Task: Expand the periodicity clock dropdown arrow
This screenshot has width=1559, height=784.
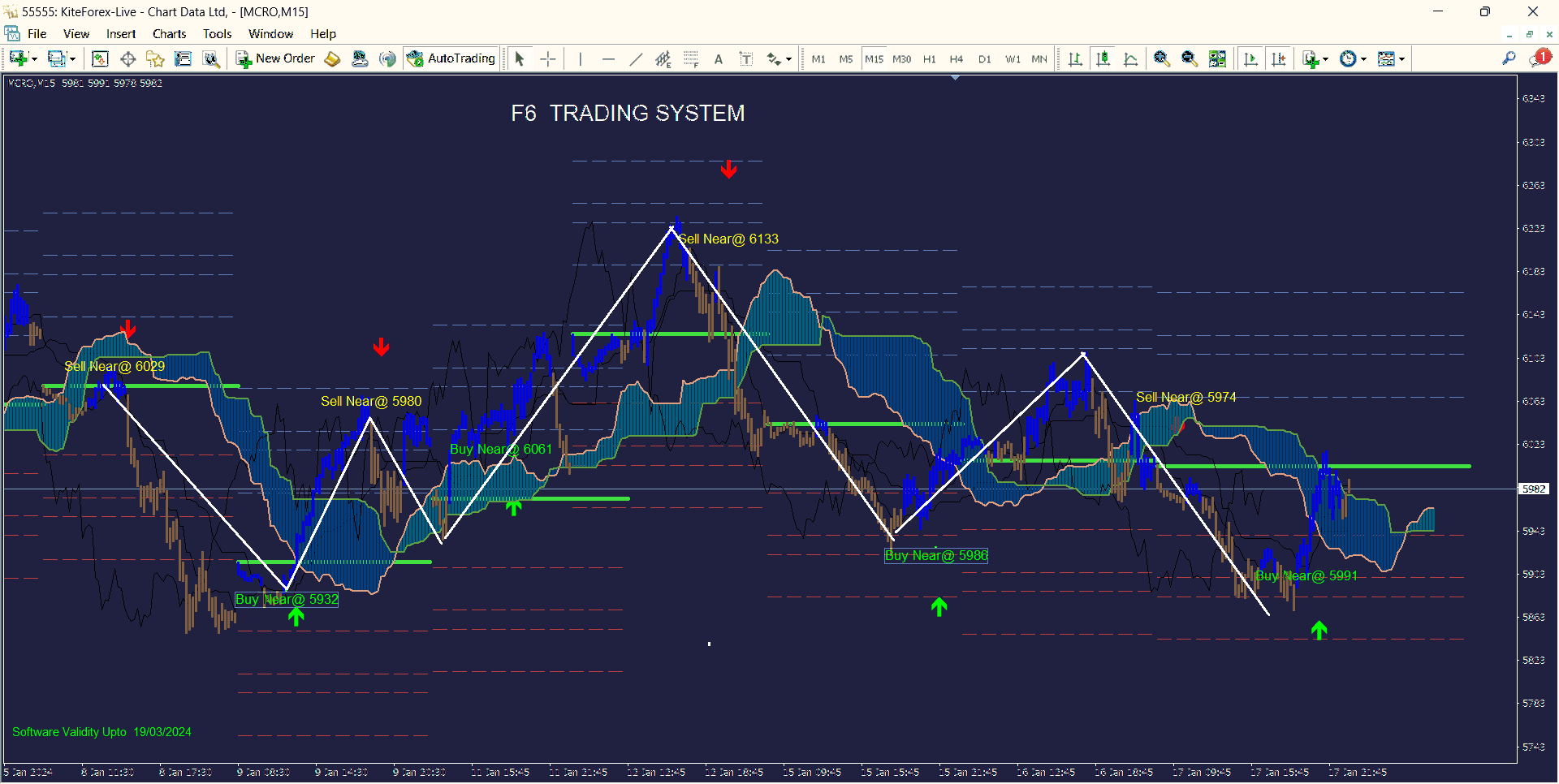Action: [1363, 59]
